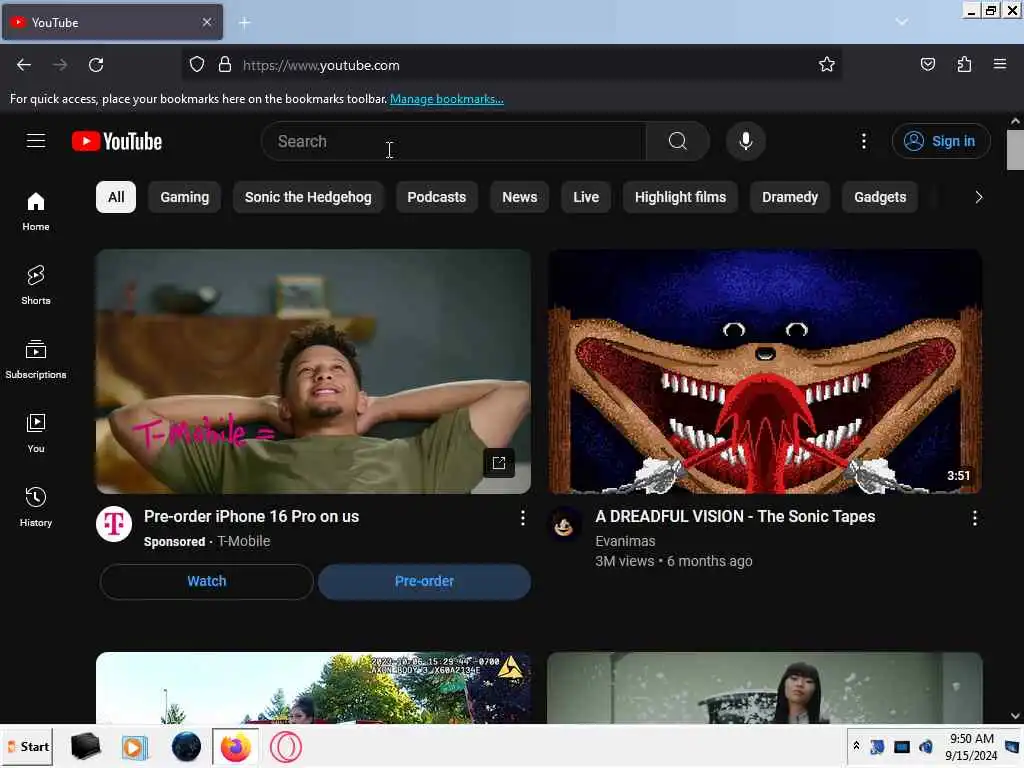Open Pre-order iPhone 16 Pro title

coord(251,517)
